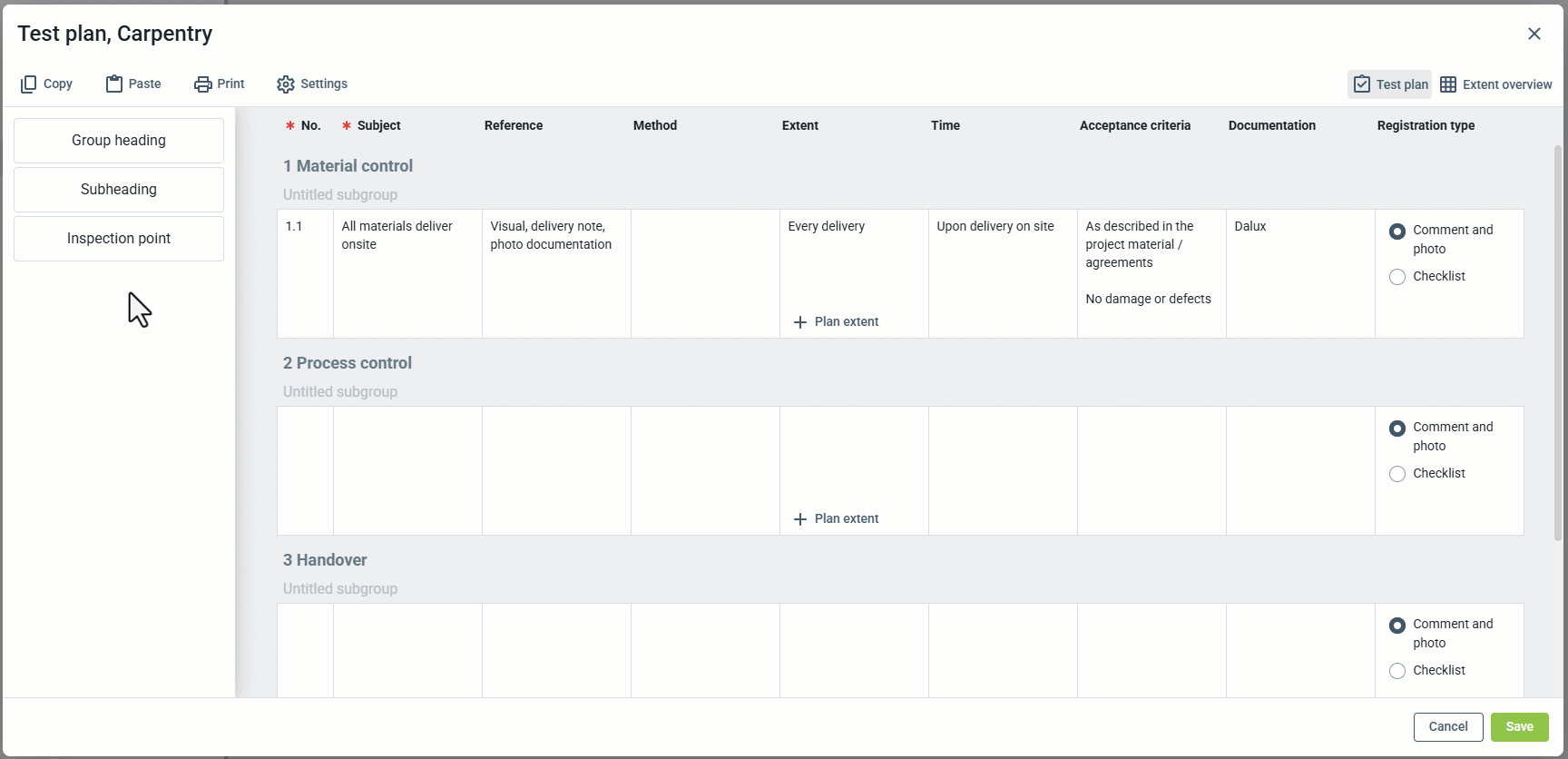Click the Print icon
Viewport: 1568px width, 759px height.
pyautogui.click(x=203, y=84)
